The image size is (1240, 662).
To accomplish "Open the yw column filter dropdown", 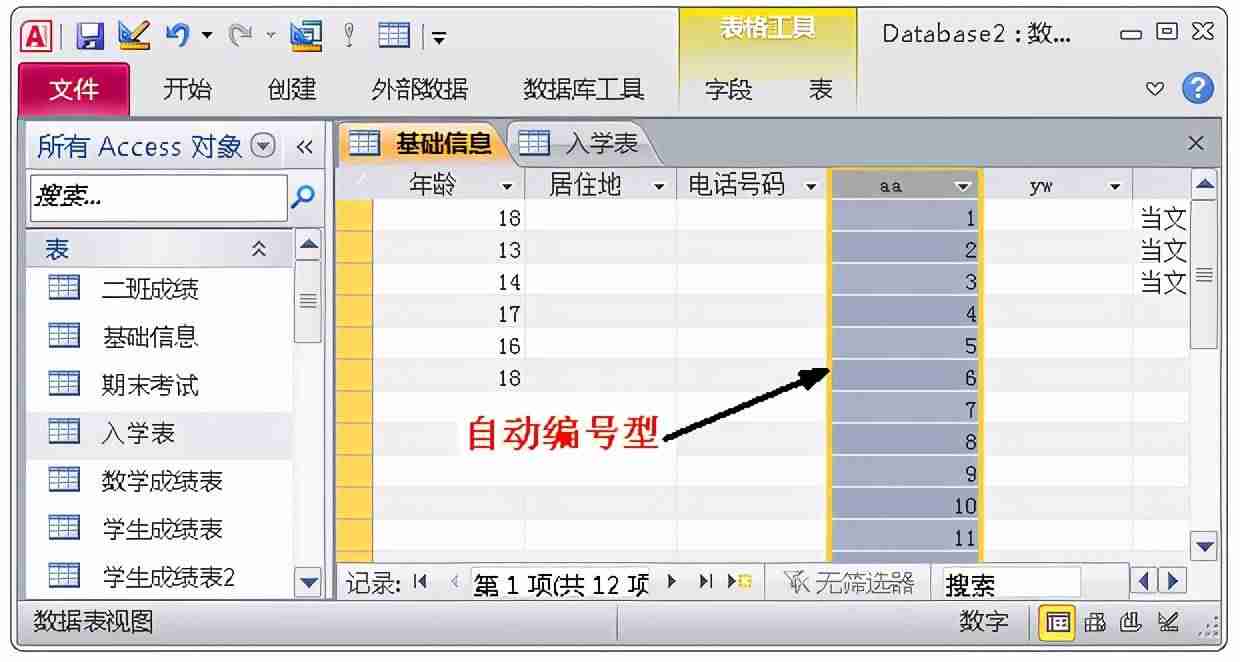I will click(x=1115, y=187).
